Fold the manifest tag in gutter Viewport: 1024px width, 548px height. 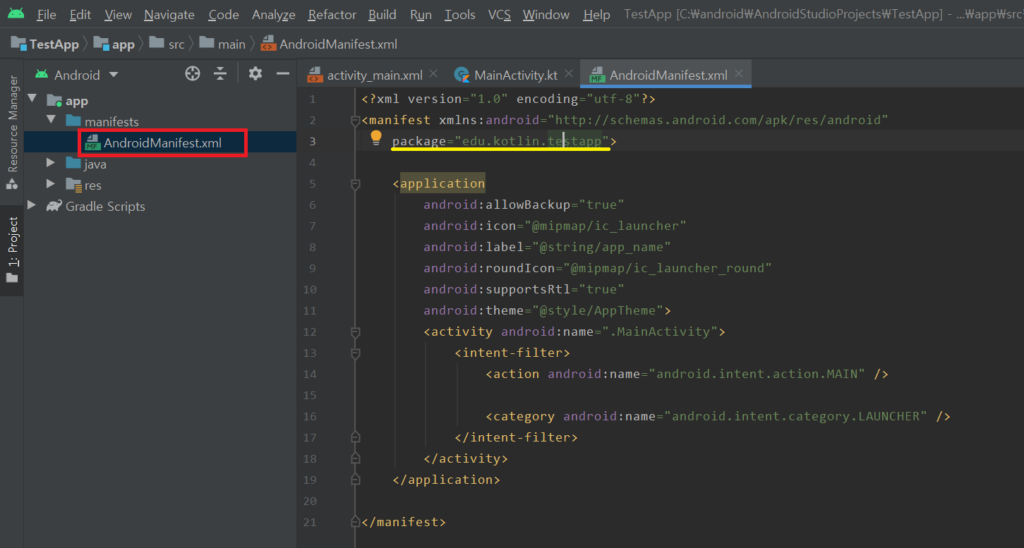355,120
